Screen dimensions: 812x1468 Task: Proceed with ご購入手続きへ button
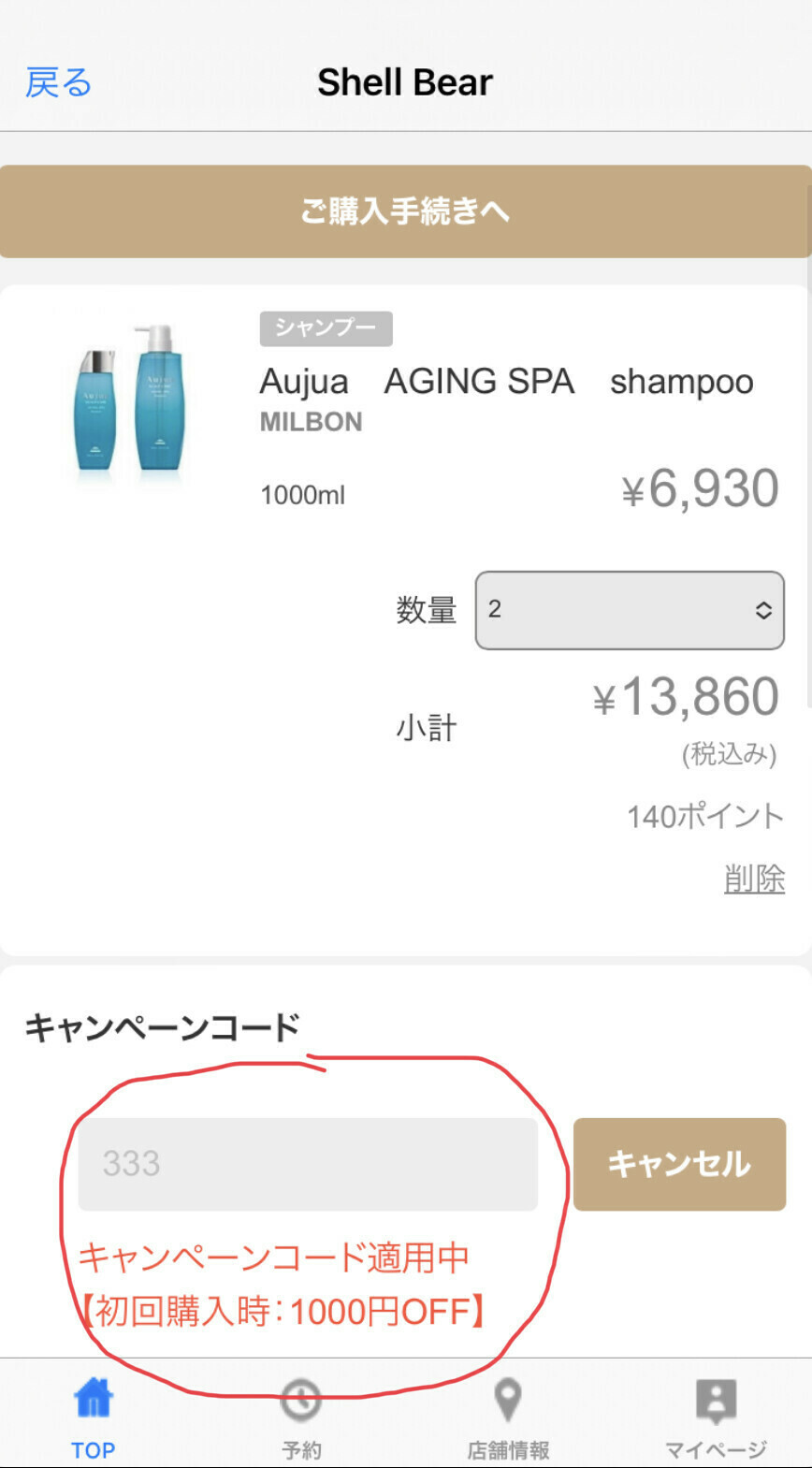coord(405,211)
